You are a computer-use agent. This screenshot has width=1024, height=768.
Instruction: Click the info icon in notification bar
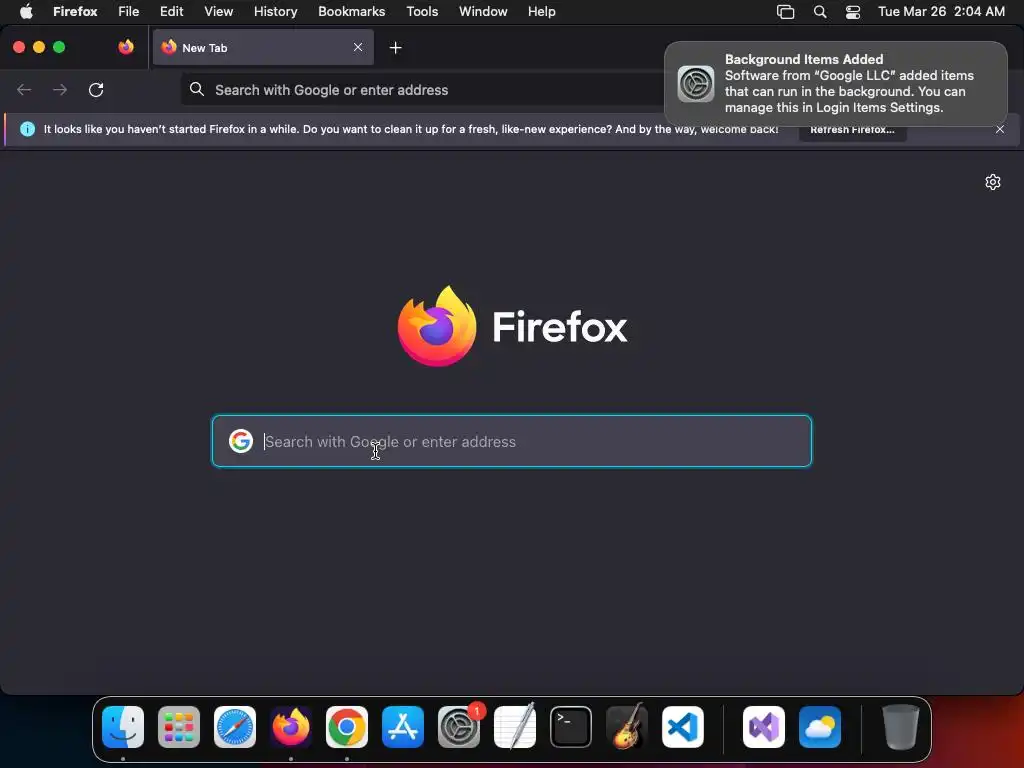27,129
